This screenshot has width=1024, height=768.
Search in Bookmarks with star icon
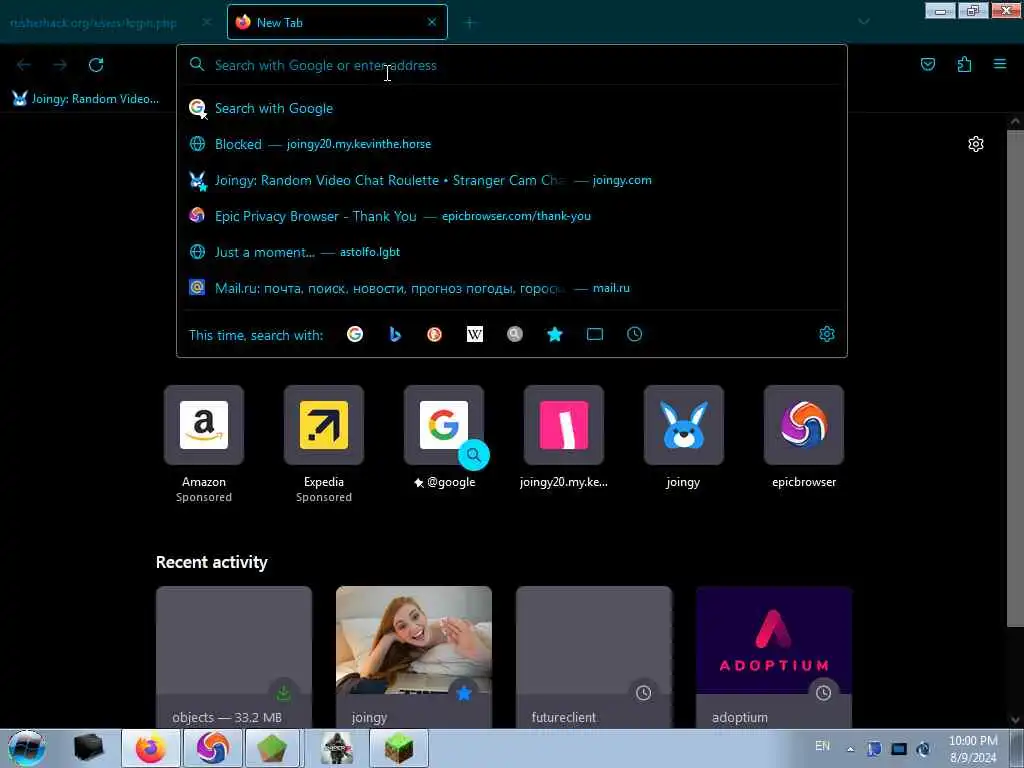point(554,334)
